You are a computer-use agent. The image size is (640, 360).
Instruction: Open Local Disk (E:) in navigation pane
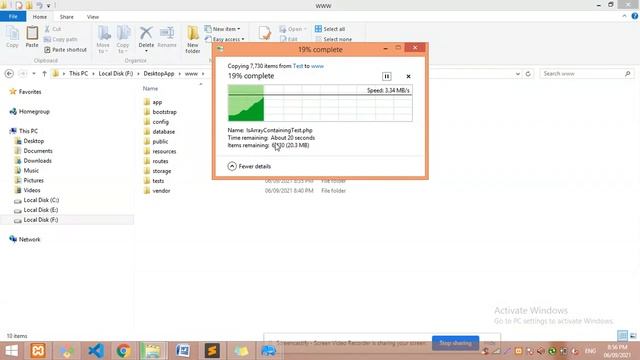click(x=36, y=210)
